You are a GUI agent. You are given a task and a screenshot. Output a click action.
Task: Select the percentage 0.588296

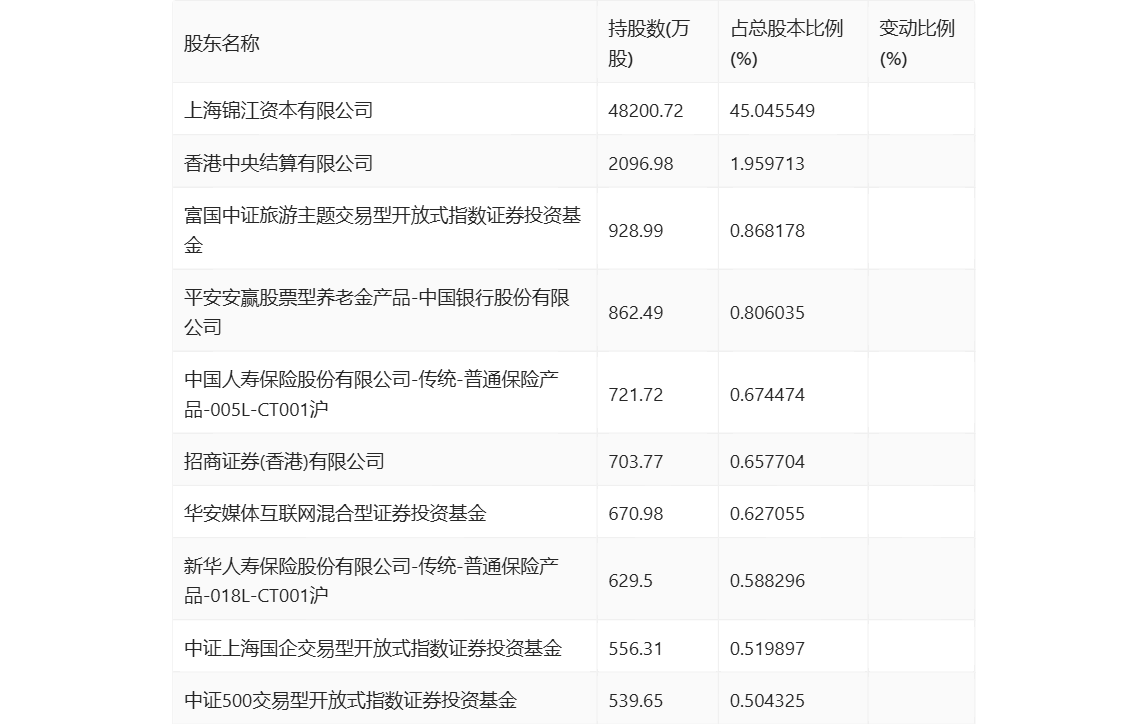click(x=767, y=581)
